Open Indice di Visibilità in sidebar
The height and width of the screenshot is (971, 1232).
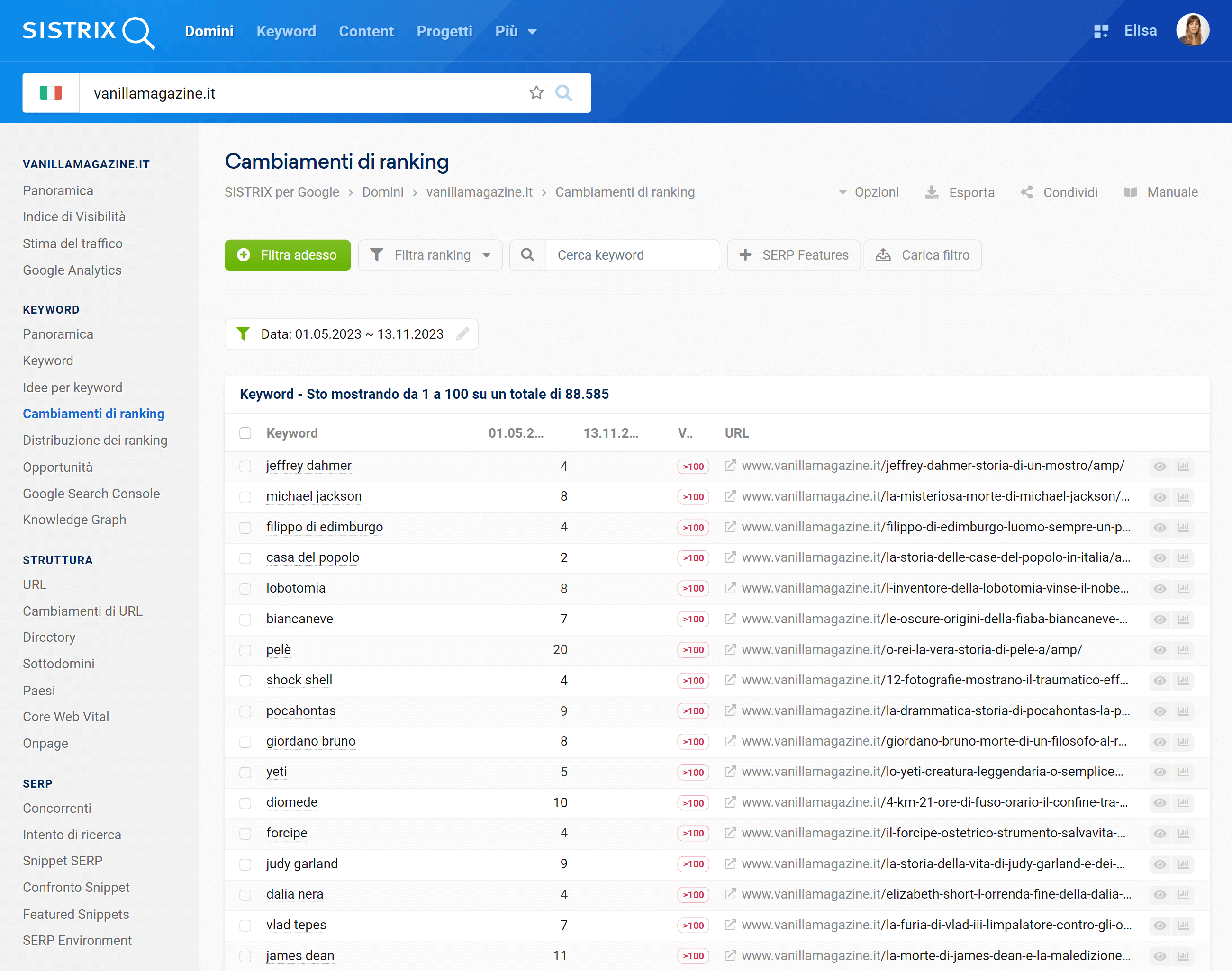(74, 216)
